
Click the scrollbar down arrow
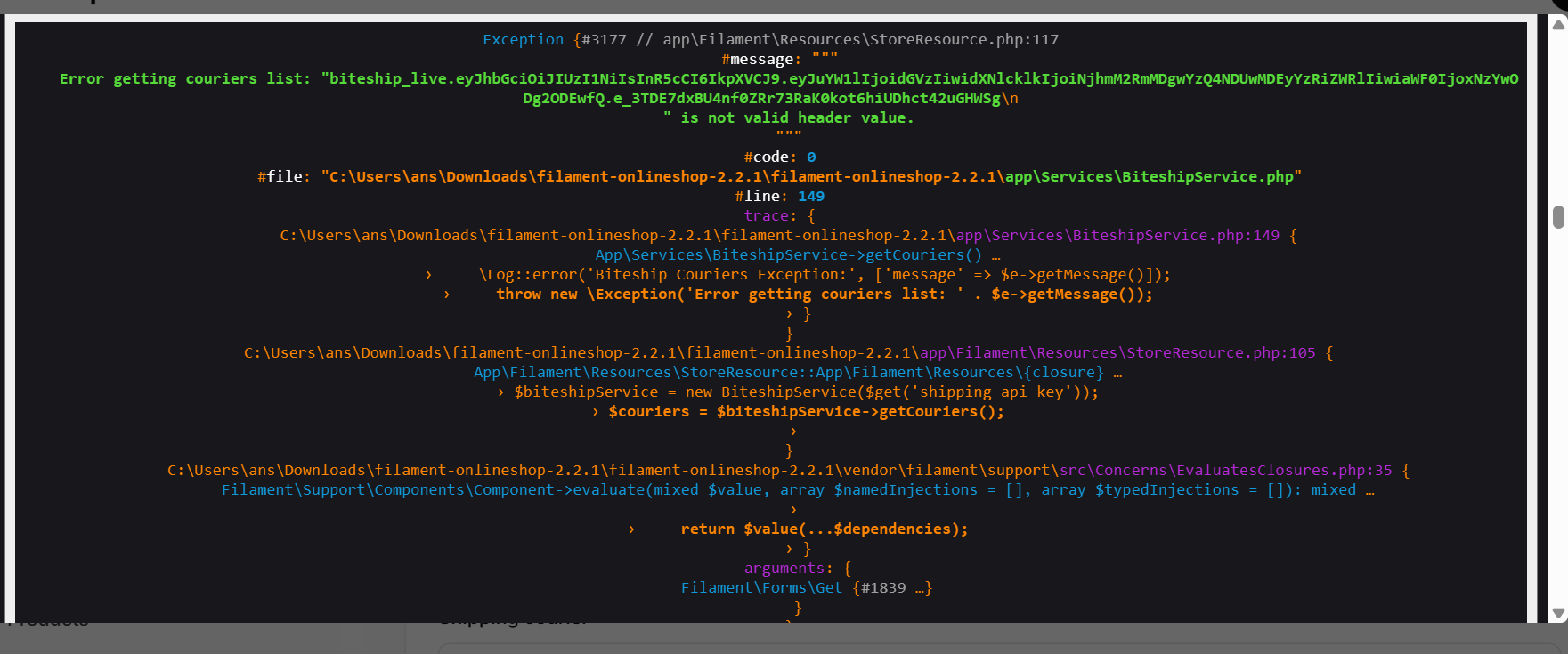click(1558, 613)
